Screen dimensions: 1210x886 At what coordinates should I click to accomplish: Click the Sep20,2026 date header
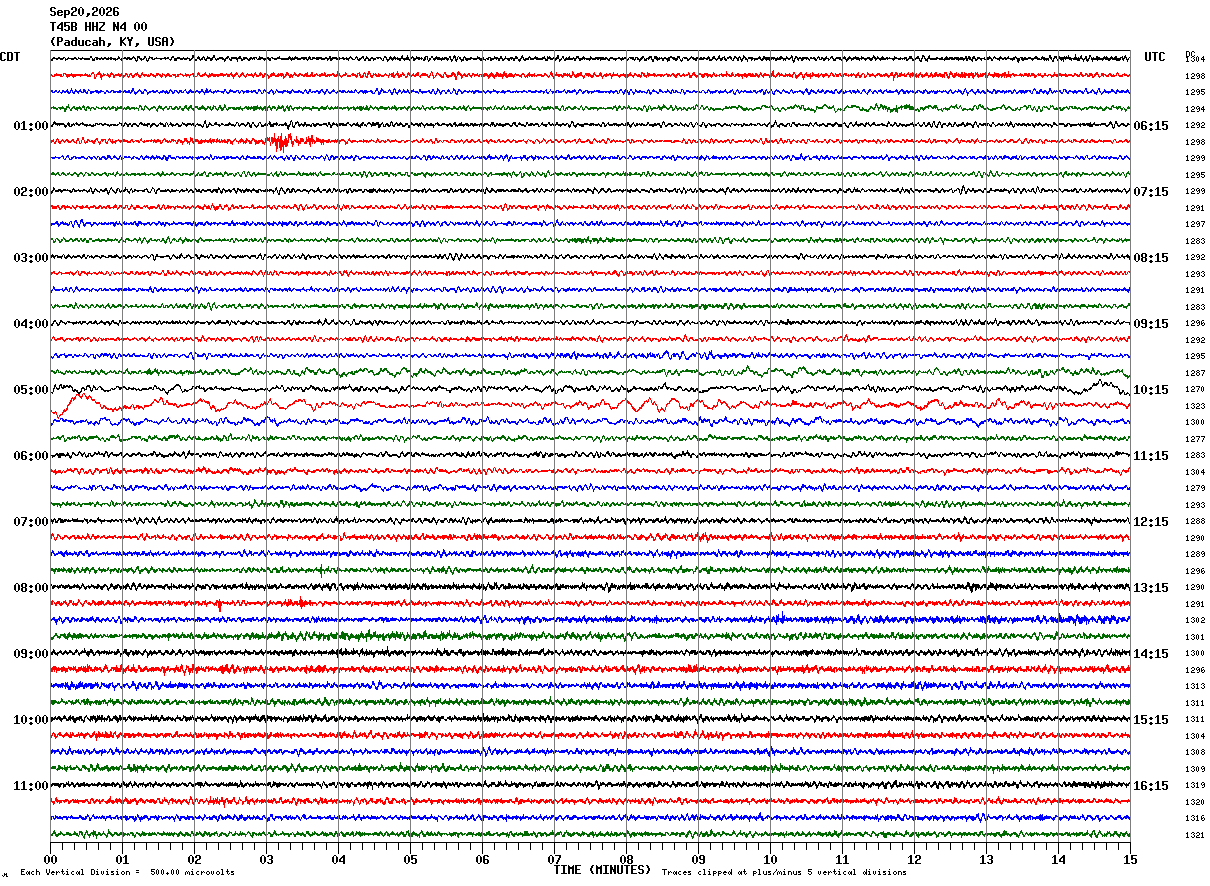(x=84, y=12)
